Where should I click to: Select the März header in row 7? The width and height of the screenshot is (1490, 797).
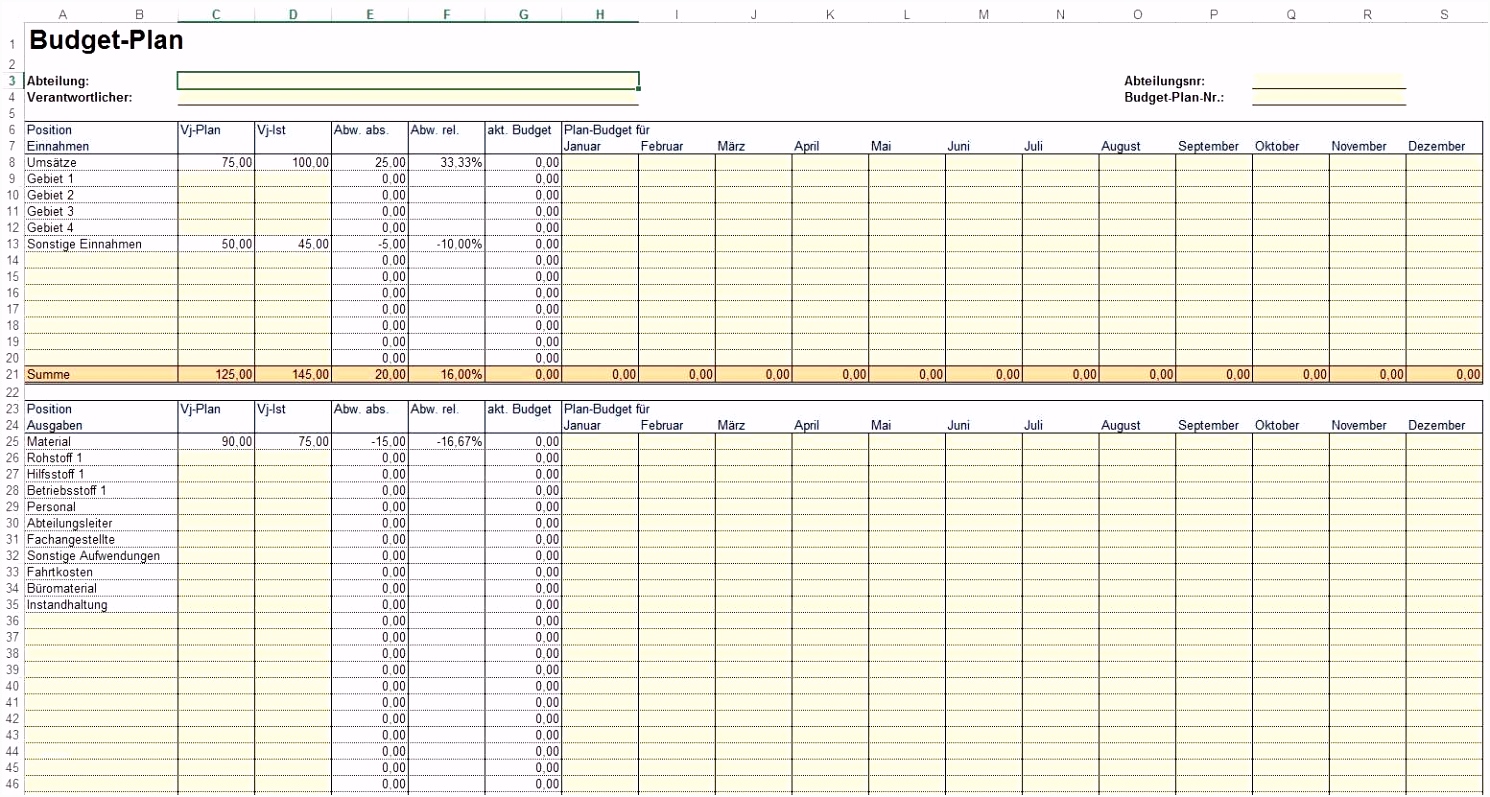pos(754,146)
